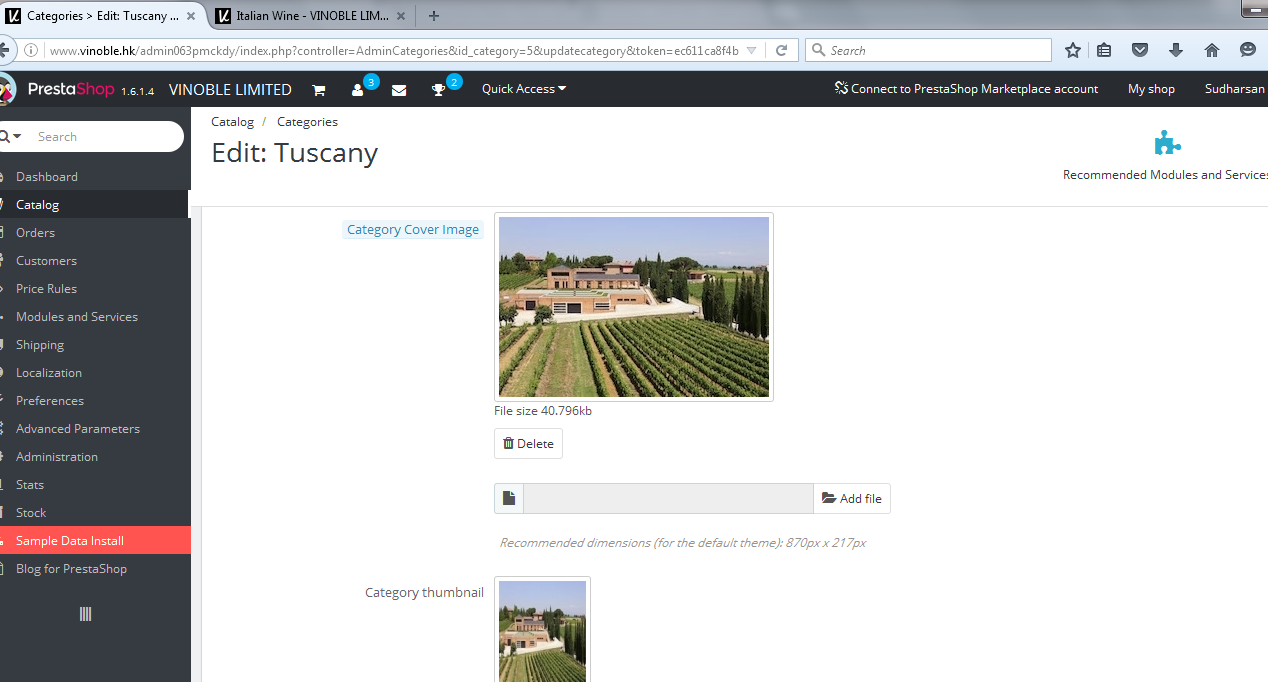
Task: Open the trophy notifications icon
Action: [438, 90]
